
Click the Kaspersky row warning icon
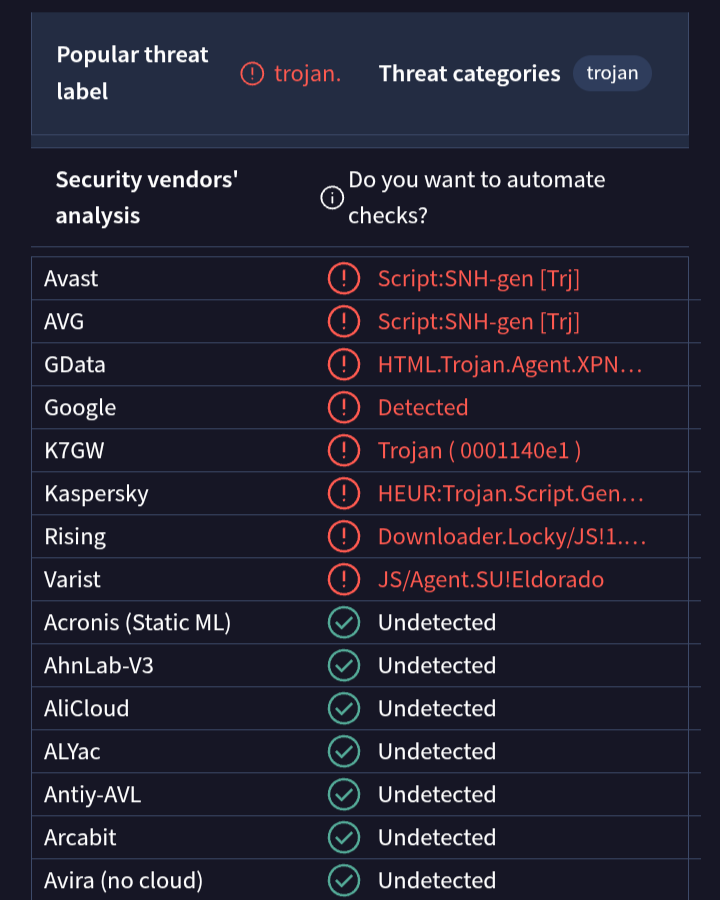[x=343, y=494]
